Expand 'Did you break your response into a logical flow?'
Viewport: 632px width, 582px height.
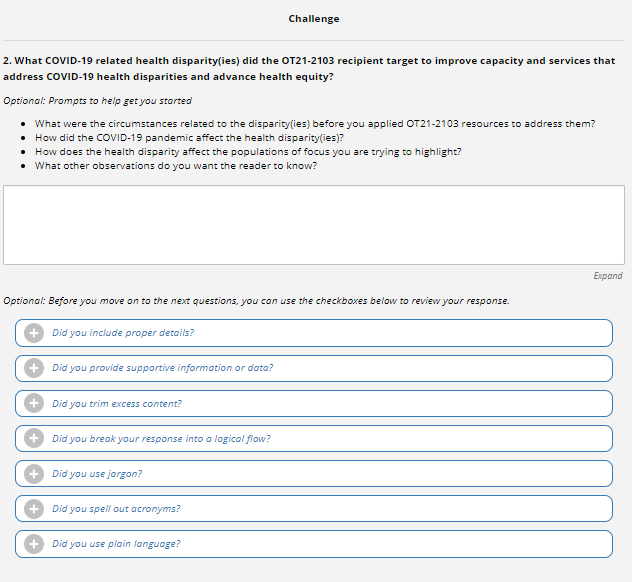161,438
